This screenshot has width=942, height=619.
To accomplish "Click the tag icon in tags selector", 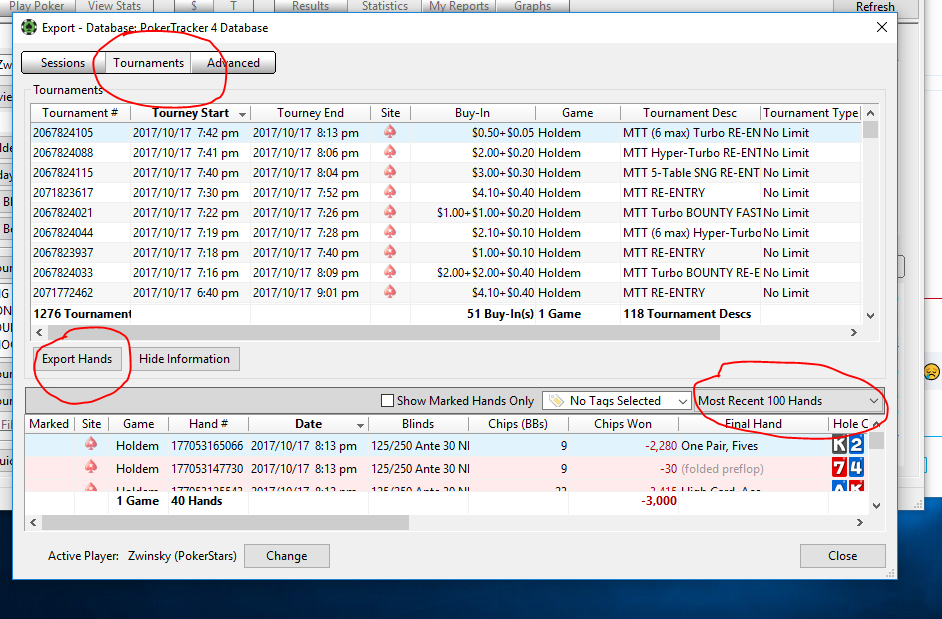I will pos(556,400).
